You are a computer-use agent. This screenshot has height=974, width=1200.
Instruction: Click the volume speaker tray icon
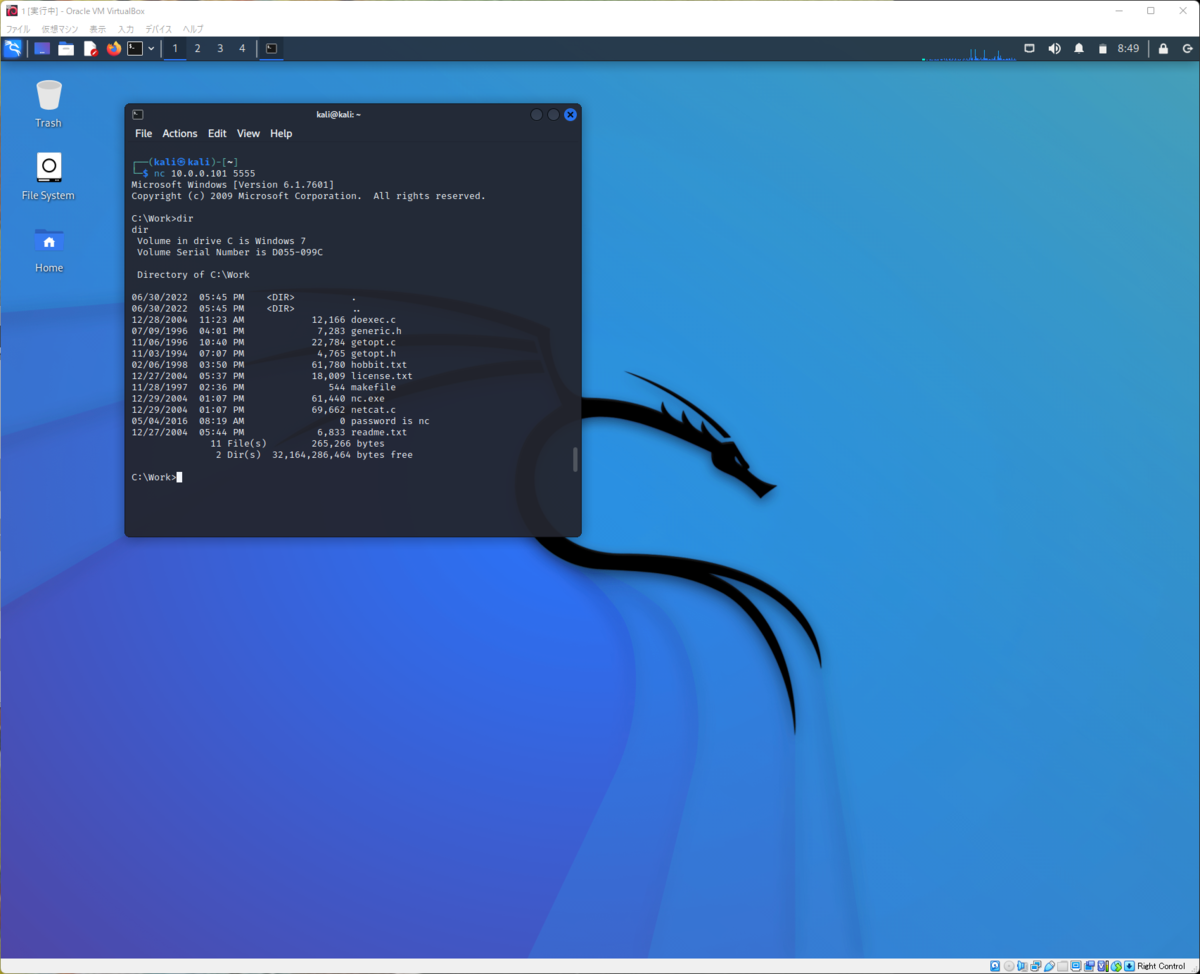click(x=1054, y=48)
